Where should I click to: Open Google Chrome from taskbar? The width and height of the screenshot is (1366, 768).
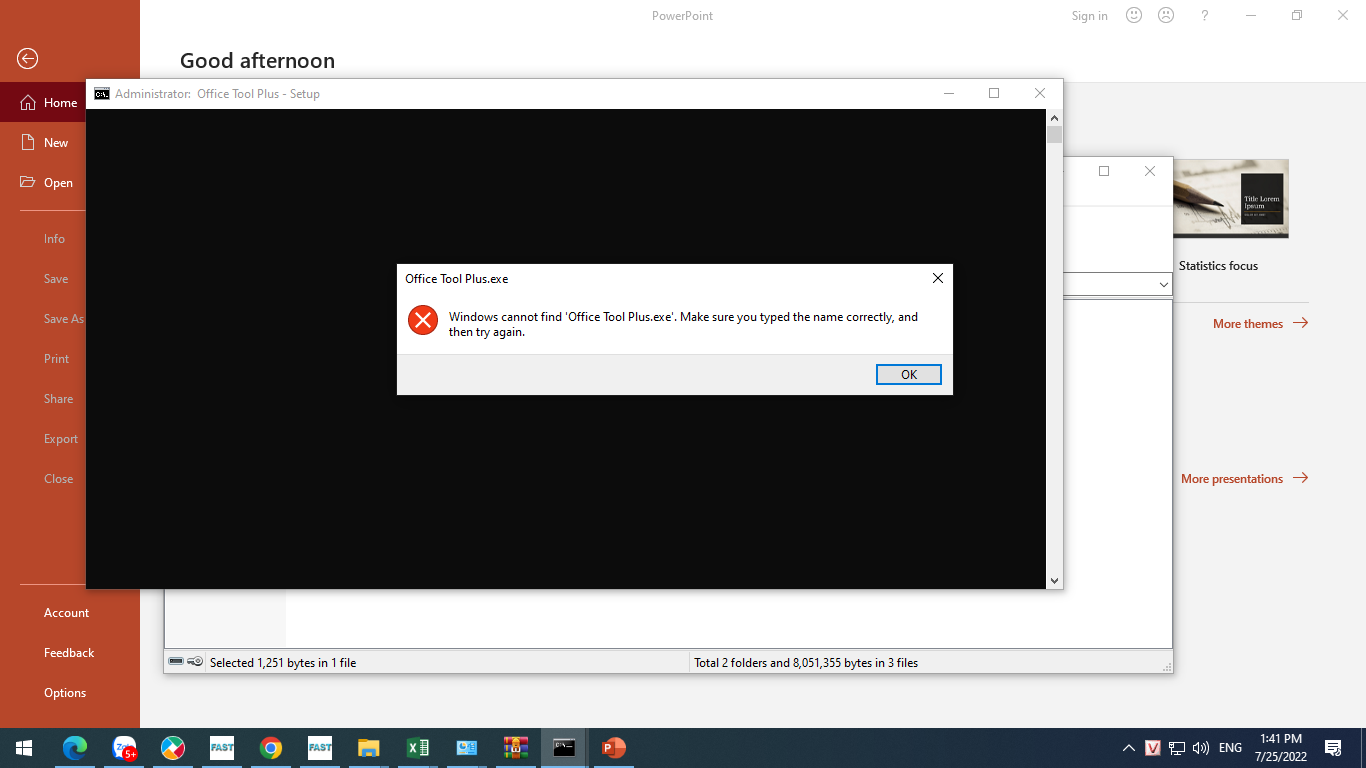pos(271,748)
